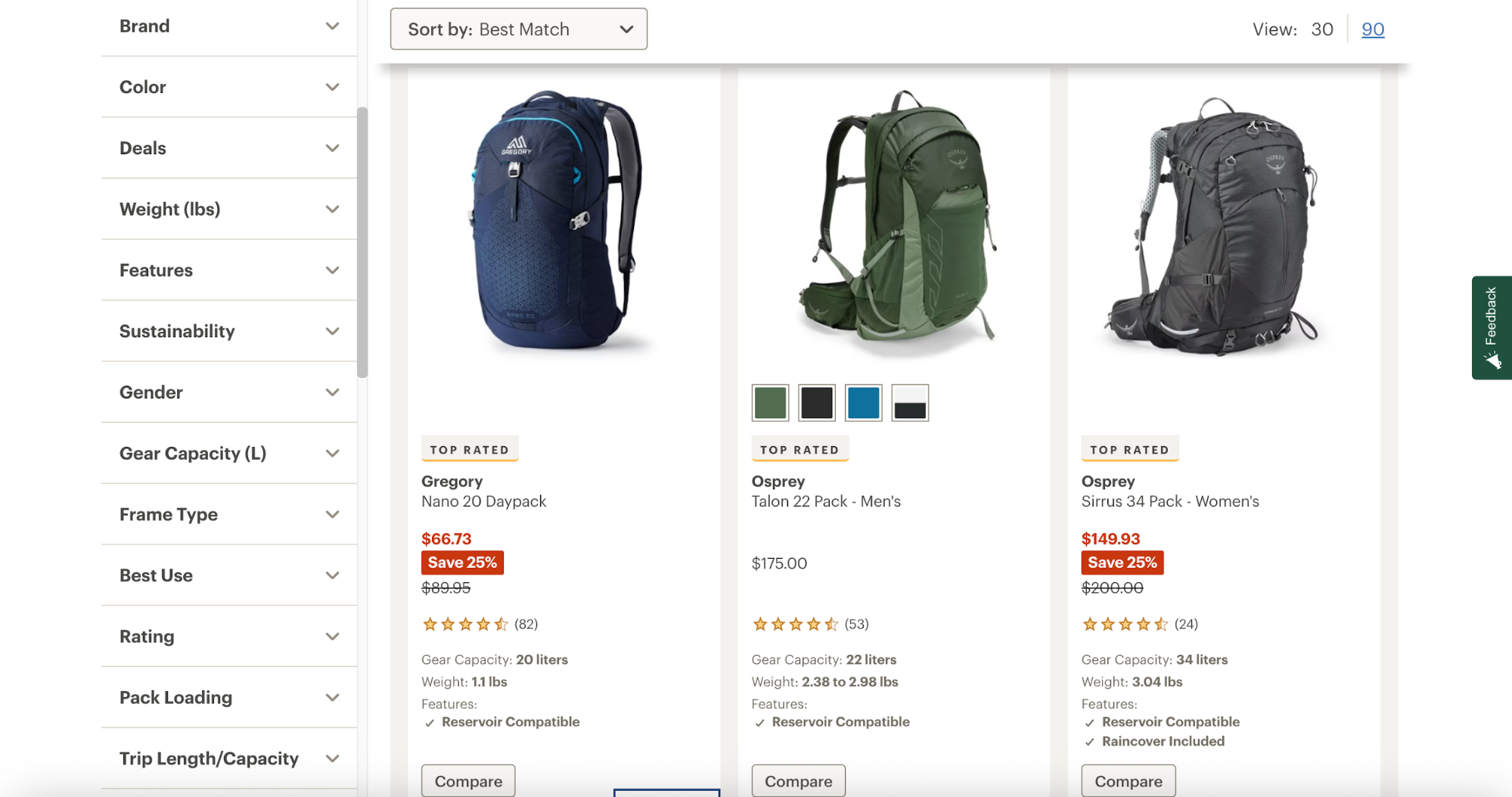1512x797 pixels.
Task: Choose the blue Talon 22 color swatch
Action: 863,402
